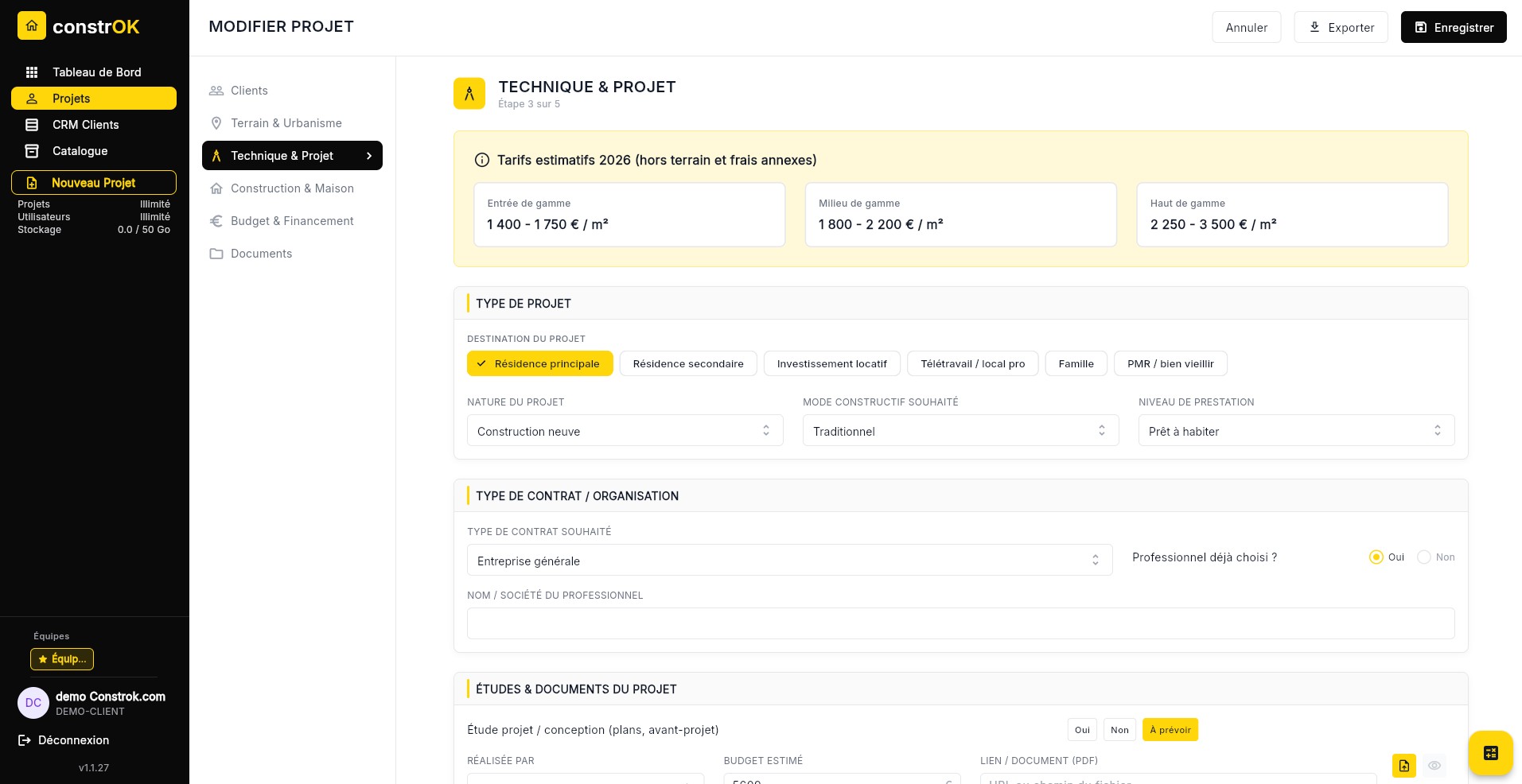
Task: Select the Non radio for Professionnel déjà choisi
Action: coord(1423,557)
